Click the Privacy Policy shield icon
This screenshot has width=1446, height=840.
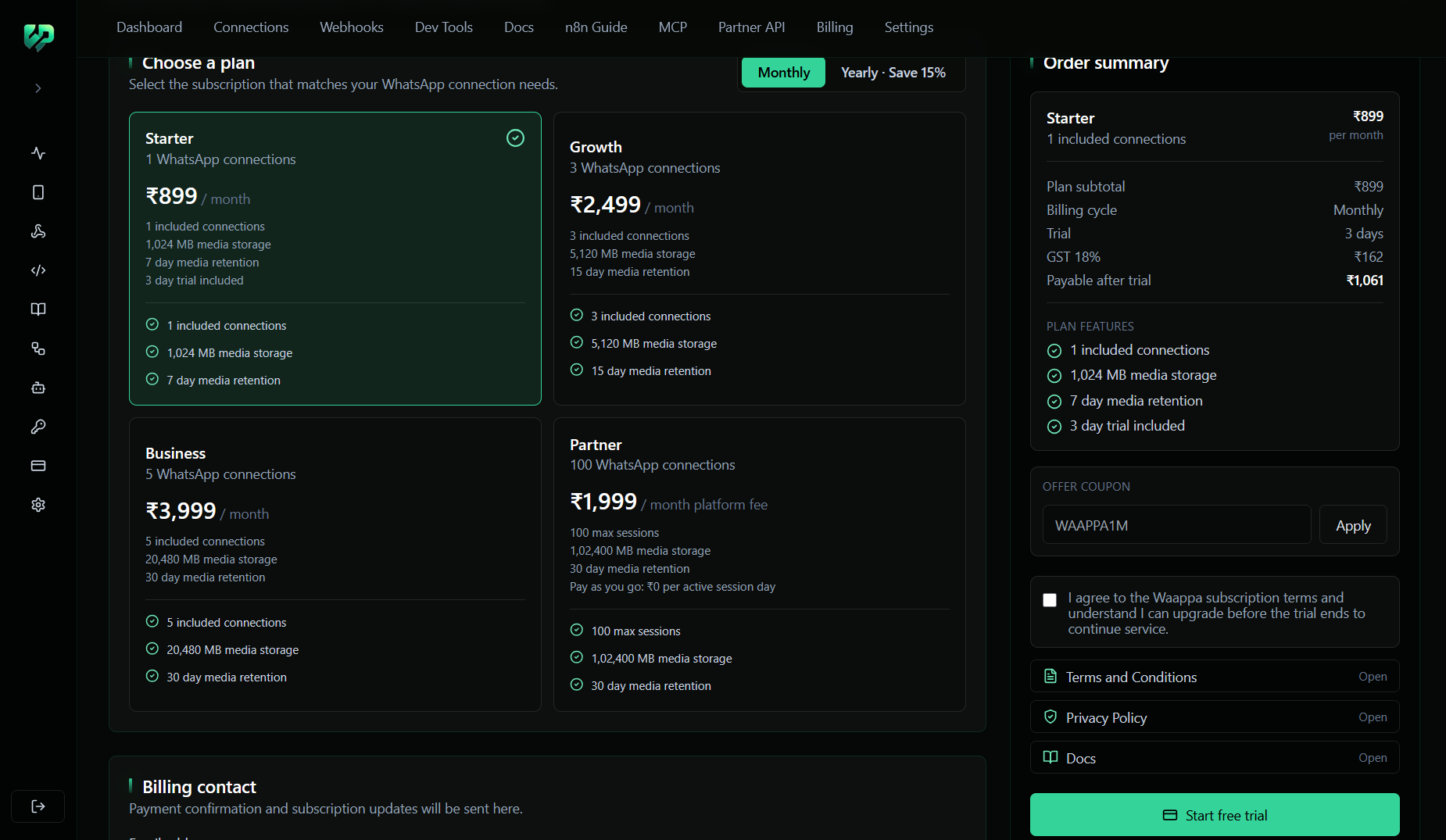click(x=1050, y=717)
